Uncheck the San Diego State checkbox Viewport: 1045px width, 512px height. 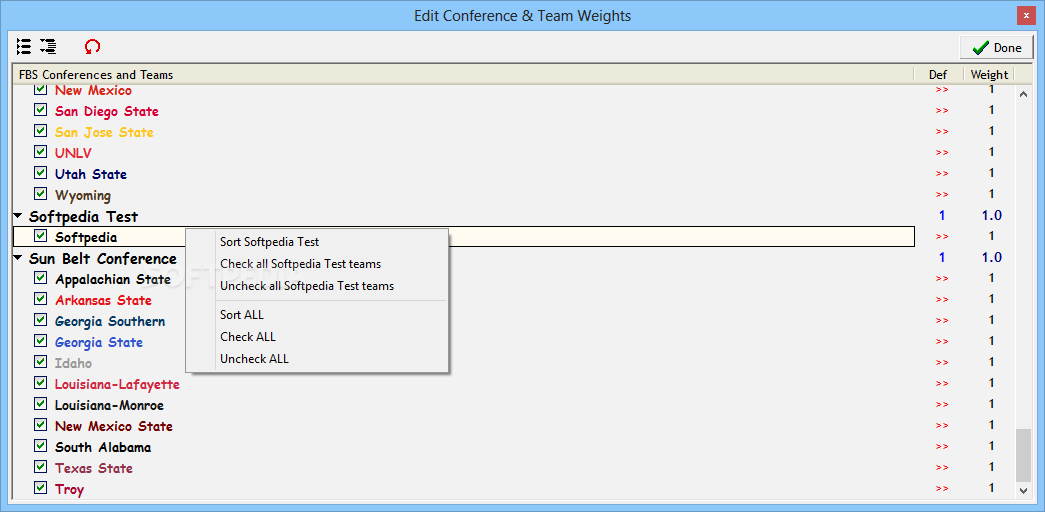[41, 110]
